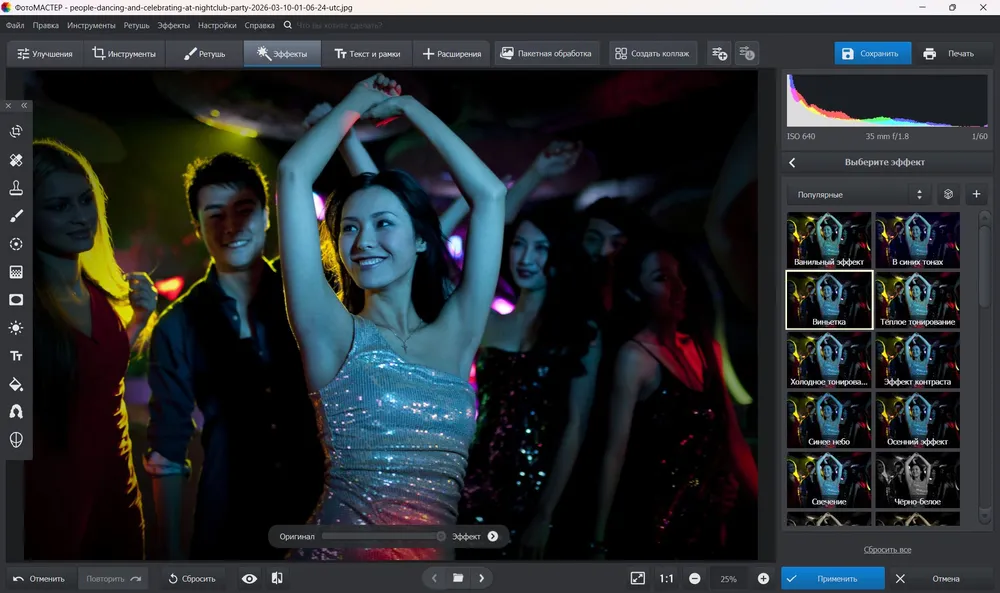Screen dimensions: 1000x593
Task: Open the Популярные effects category dropdown
Action: [x=859, y=194]
